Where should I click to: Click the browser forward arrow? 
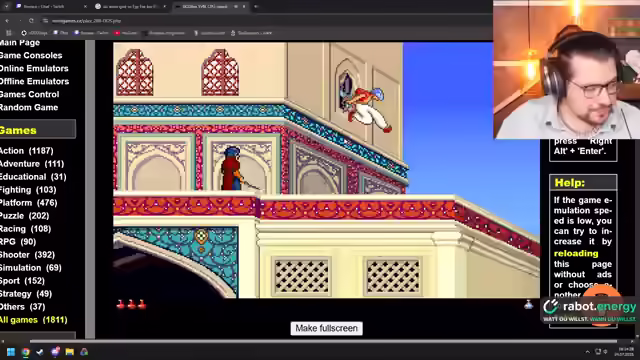tap(20, 20)
